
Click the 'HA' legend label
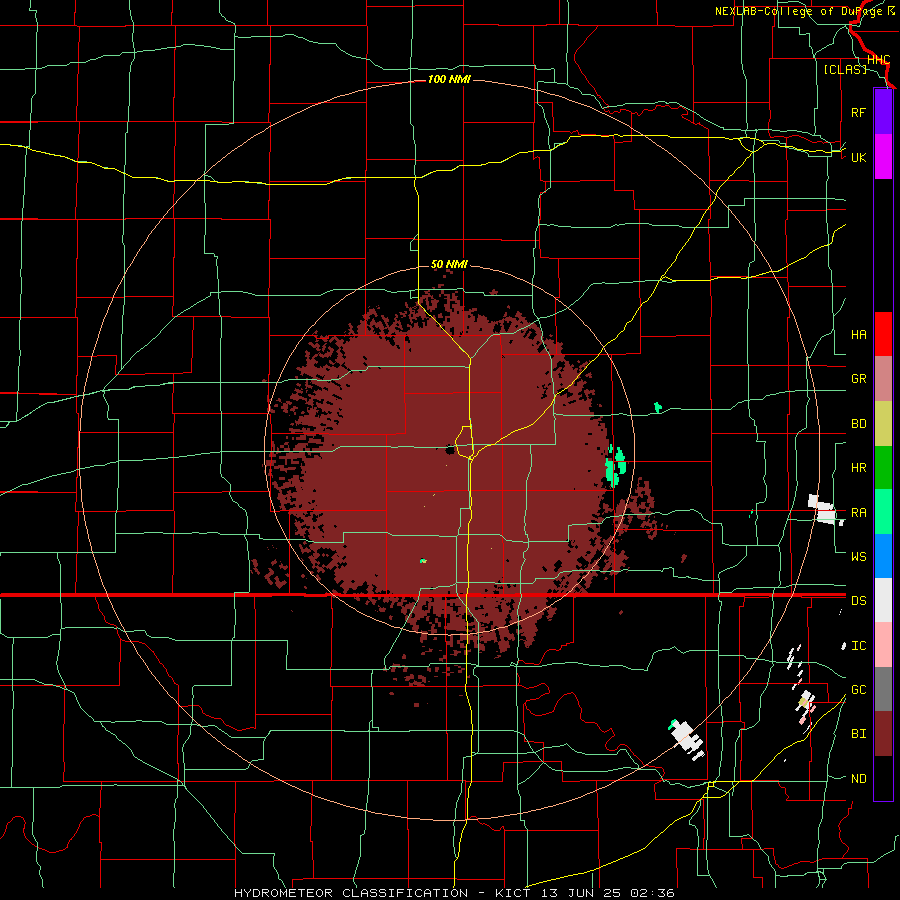[858, 335]
